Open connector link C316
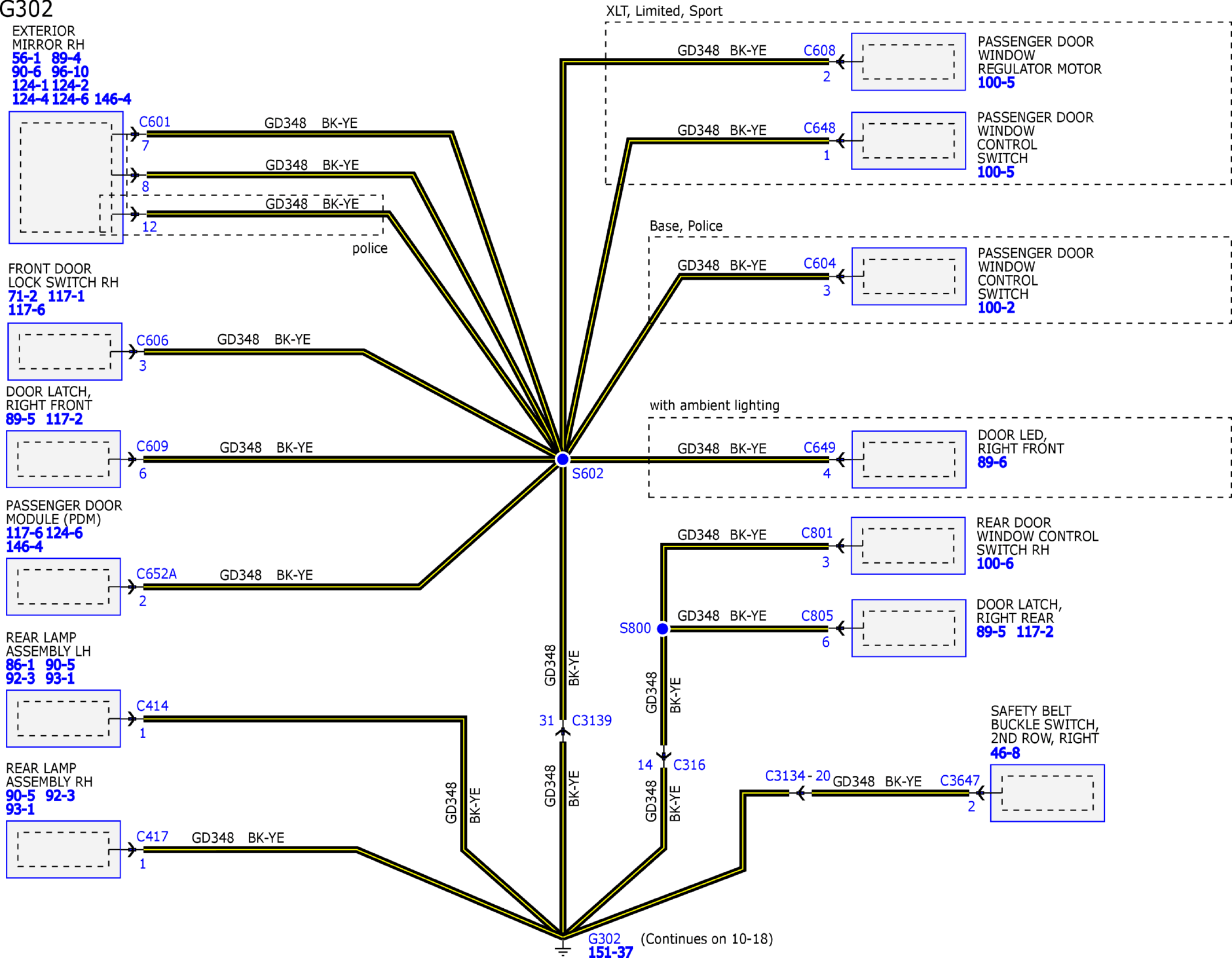Viewport: 1232px width, 958px height. point(689,765)
